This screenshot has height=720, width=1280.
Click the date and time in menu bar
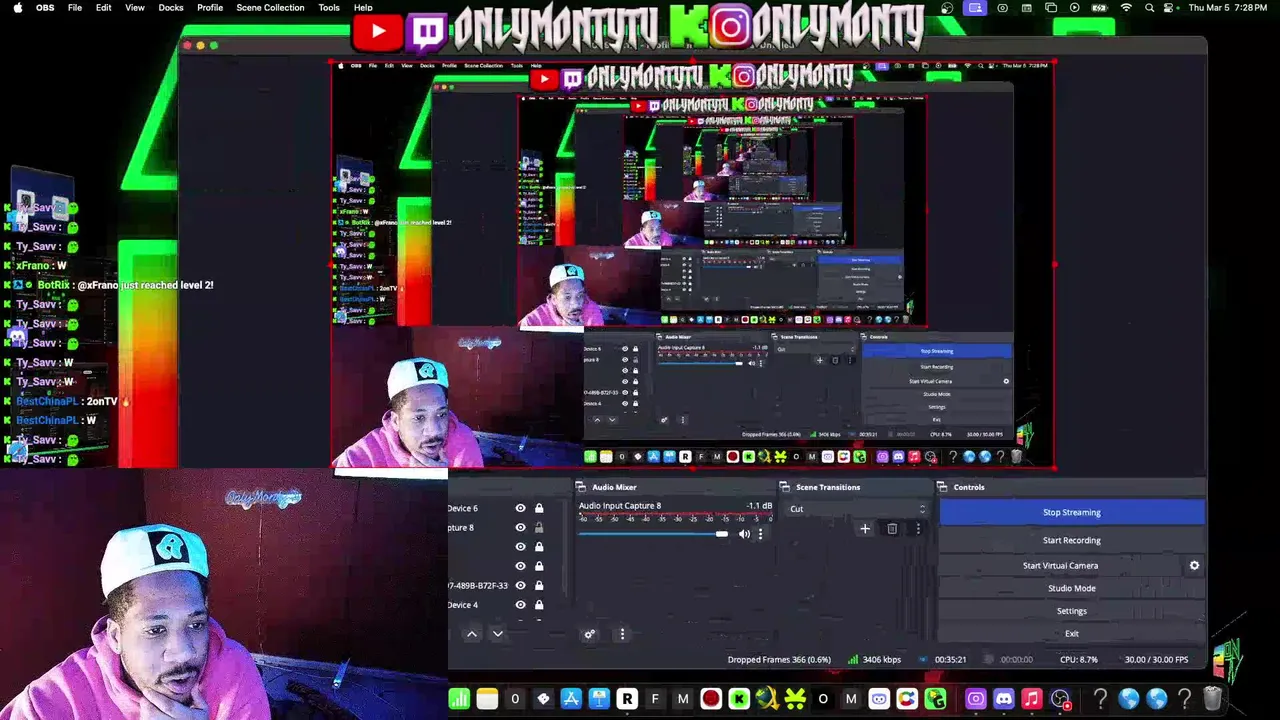[1229, 7]
